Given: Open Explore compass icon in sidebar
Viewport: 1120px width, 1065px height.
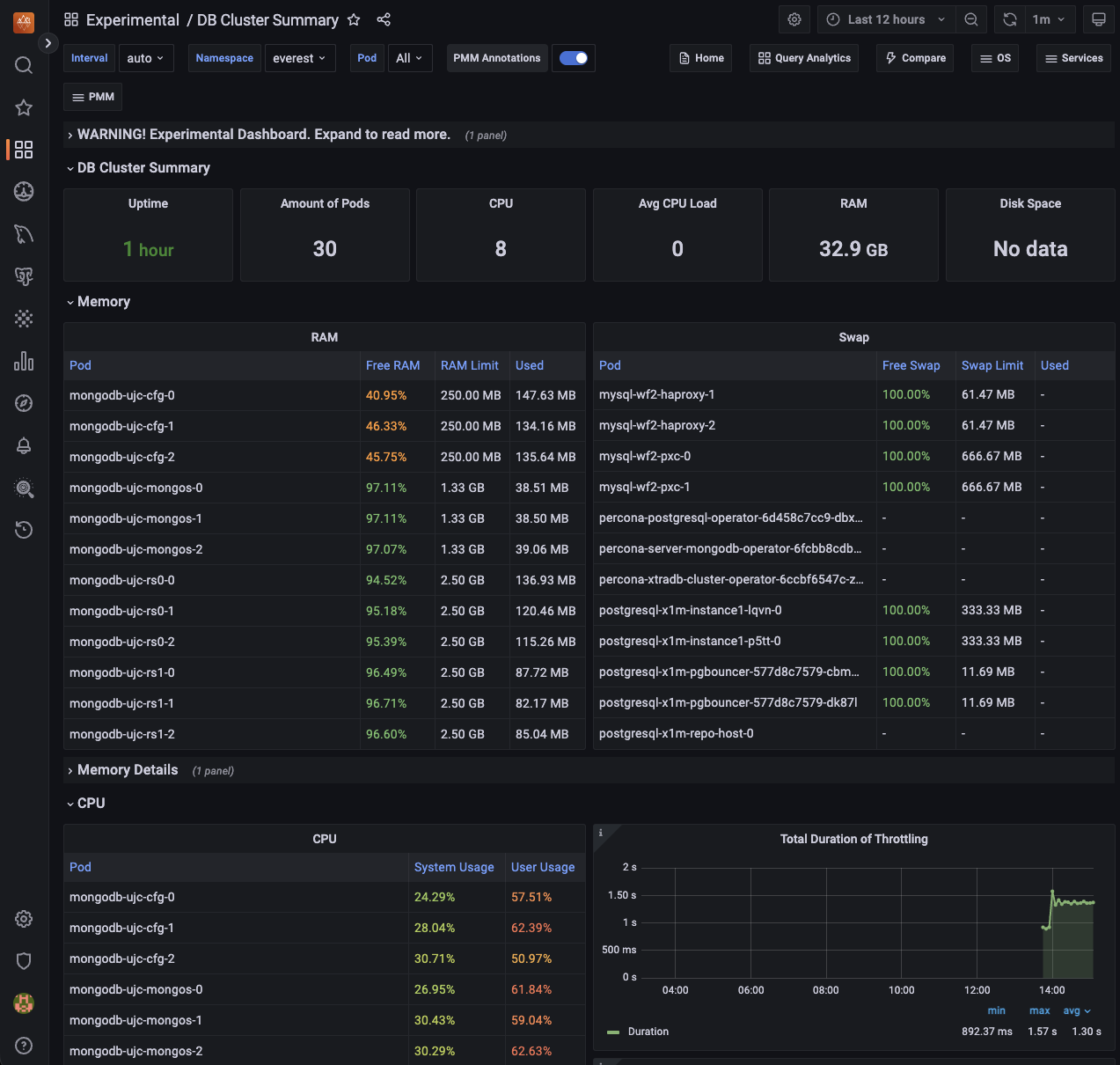Looking at the screenshot, I should (24, 403).
